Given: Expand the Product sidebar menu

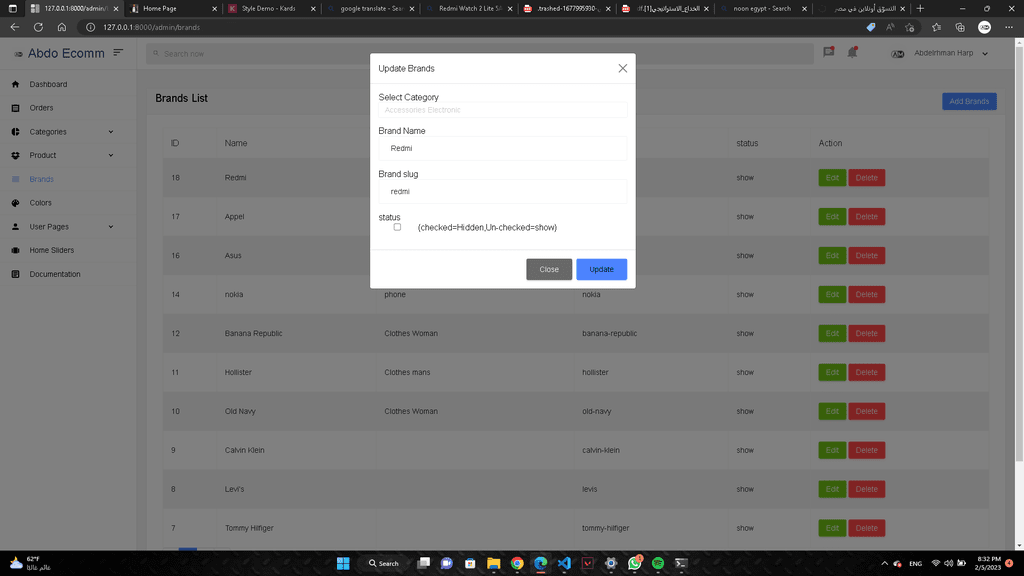Looking at the screenshot, I should point(110,155).
